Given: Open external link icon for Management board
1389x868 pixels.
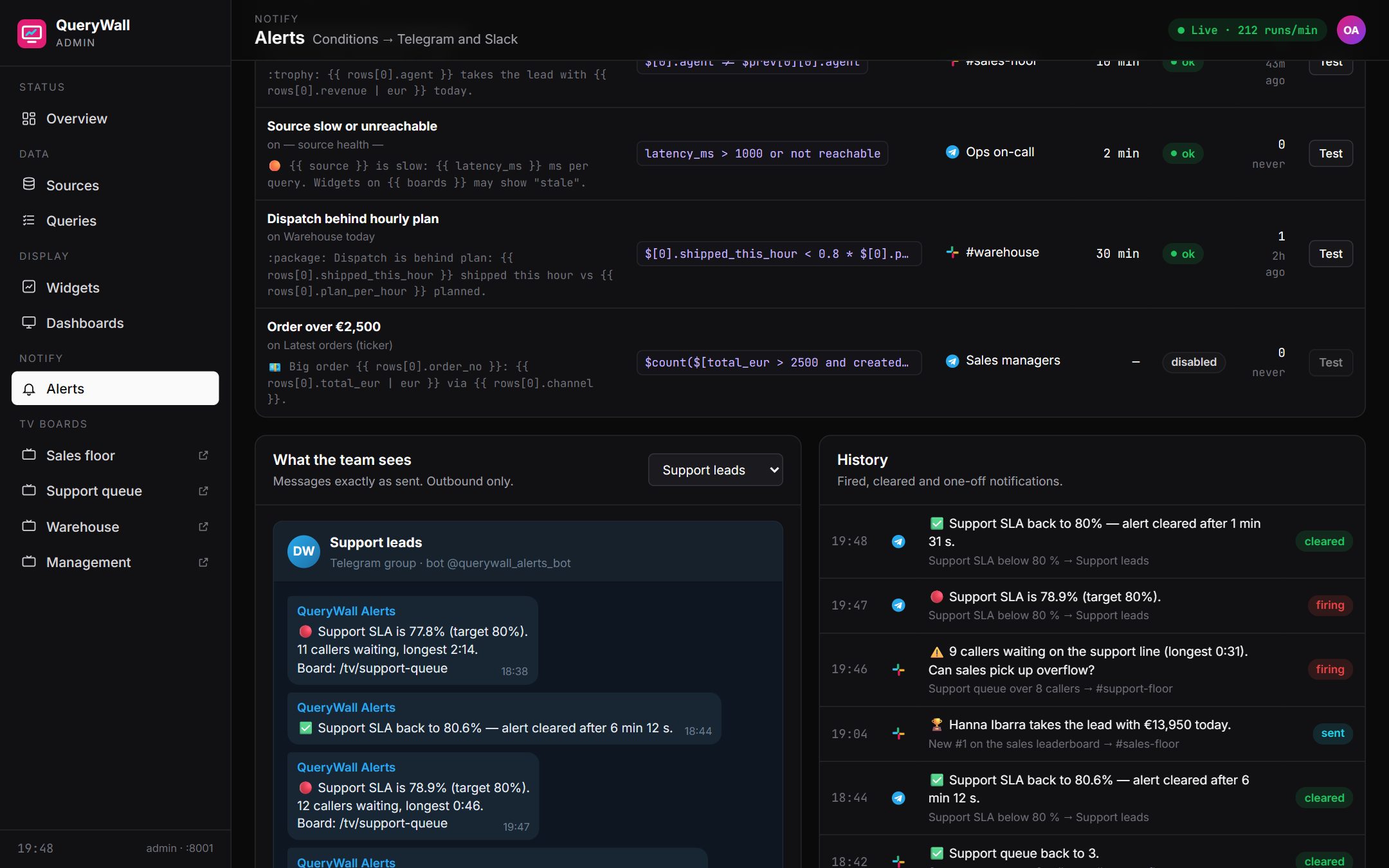Looking at the screenshot, I should coord(203,562).
